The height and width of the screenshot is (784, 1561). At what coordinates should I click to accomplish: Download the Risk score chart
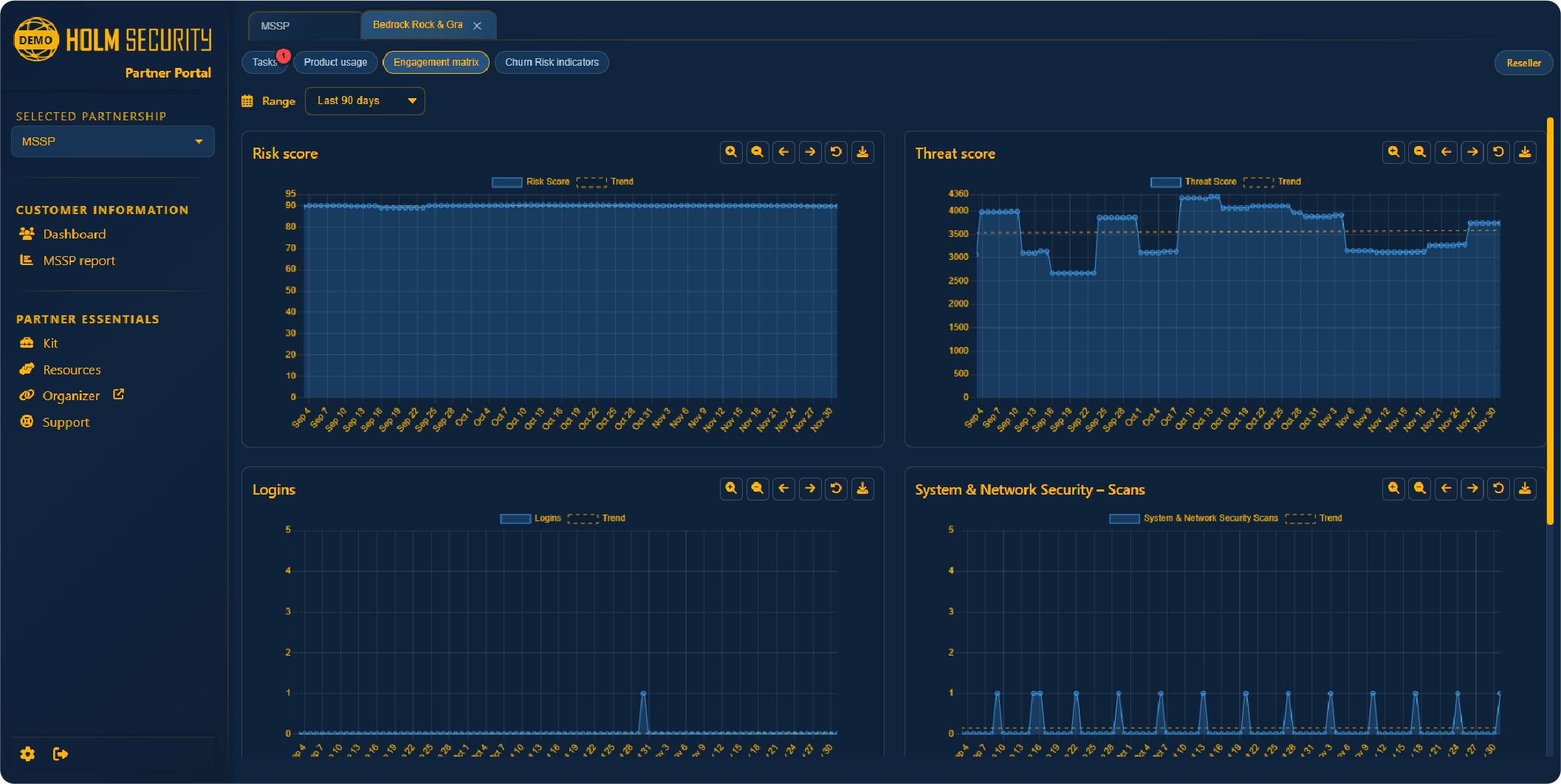862,152
